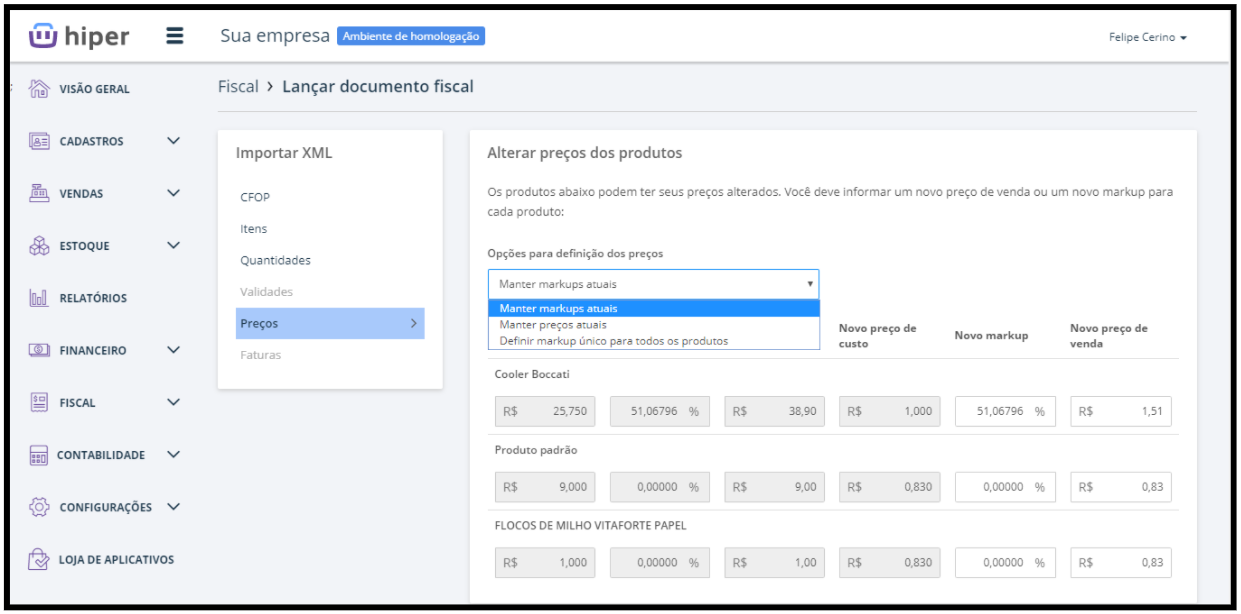Screen dimensions: 1241x614
Task: Click the Configurações gear icon
Action: click(39, 507)
